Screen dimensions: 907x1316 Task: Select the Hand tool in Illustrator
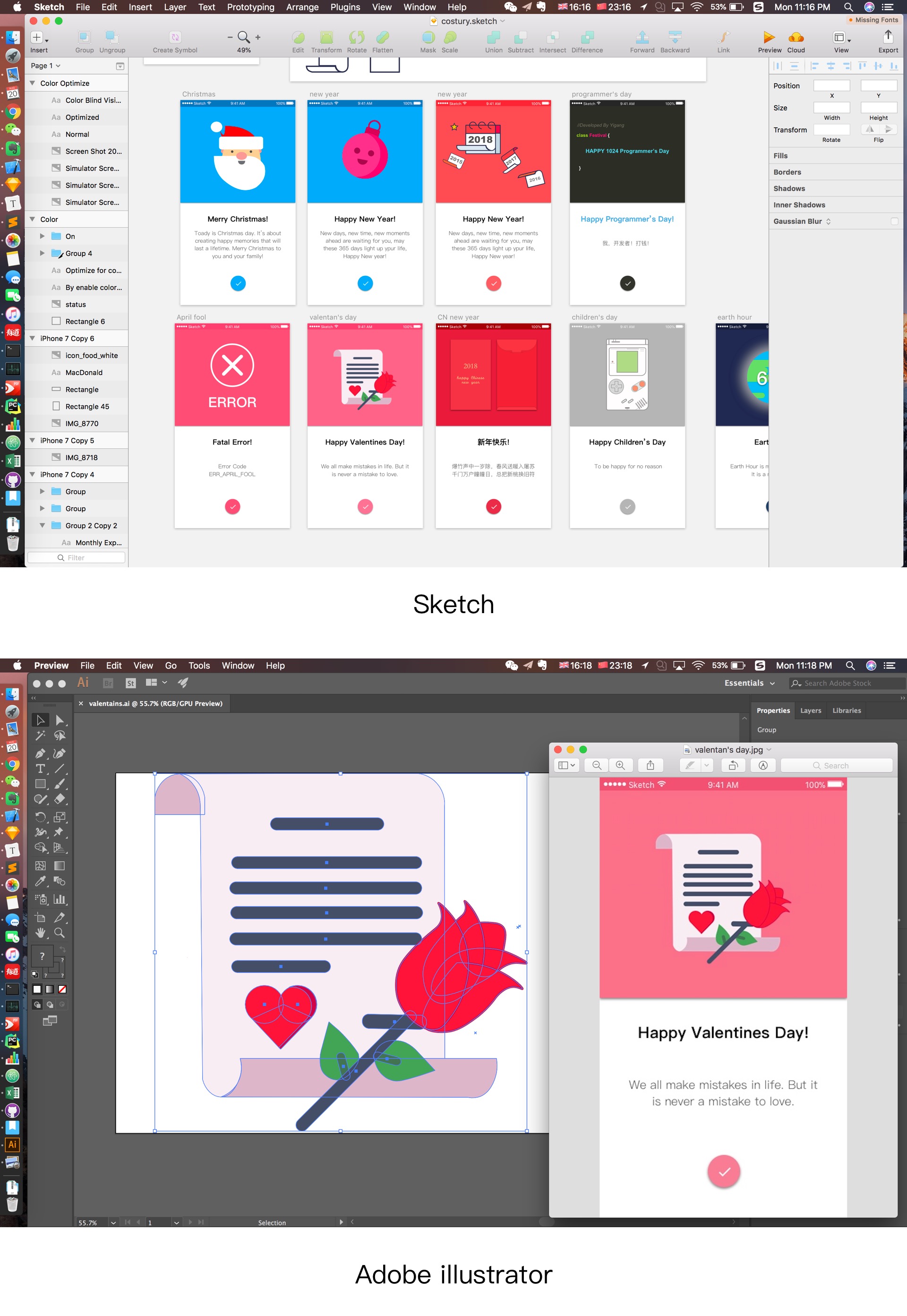tap(40, 932)
